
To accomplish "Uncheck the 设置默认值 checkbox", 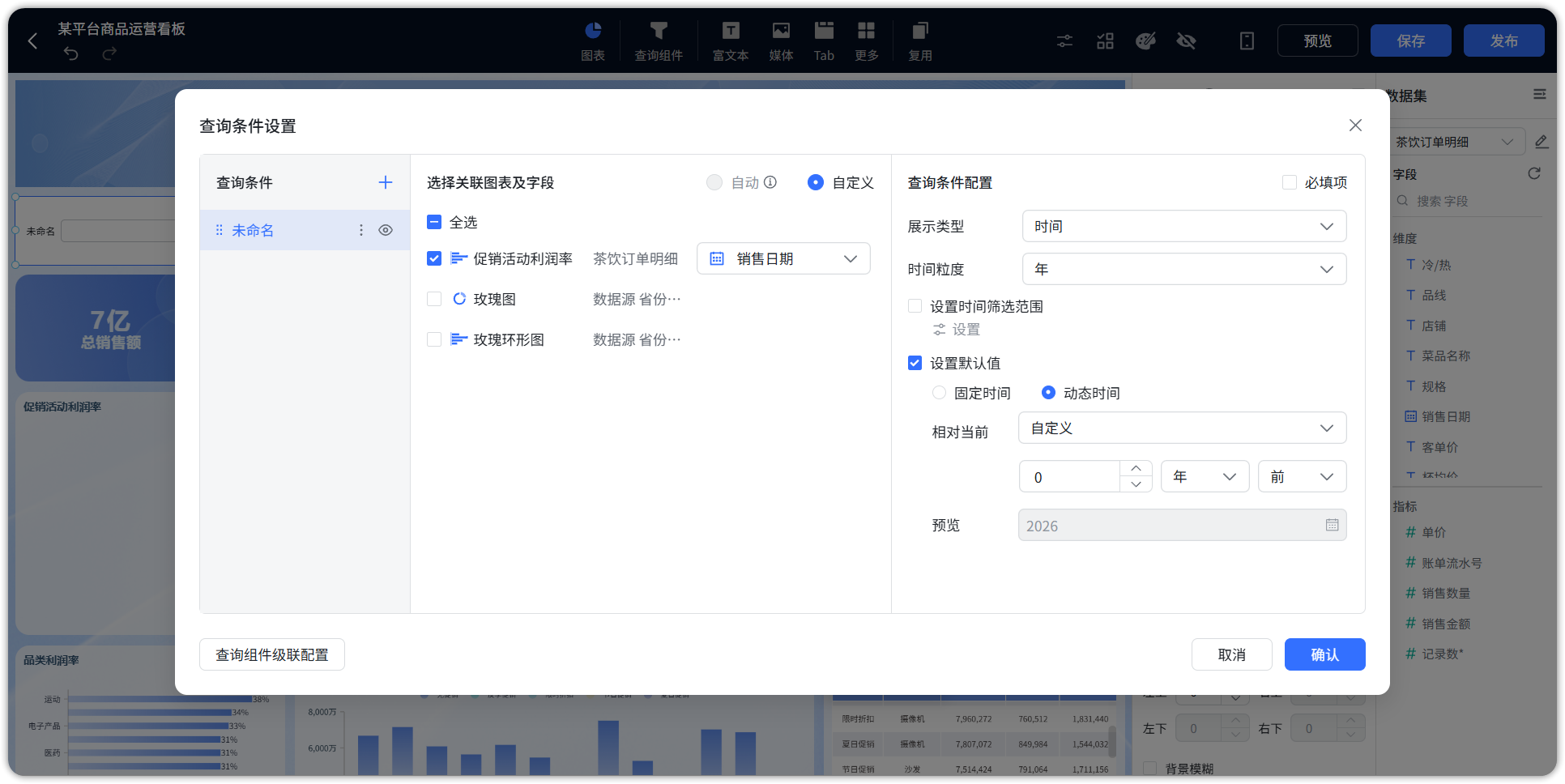I will (915, 363).
